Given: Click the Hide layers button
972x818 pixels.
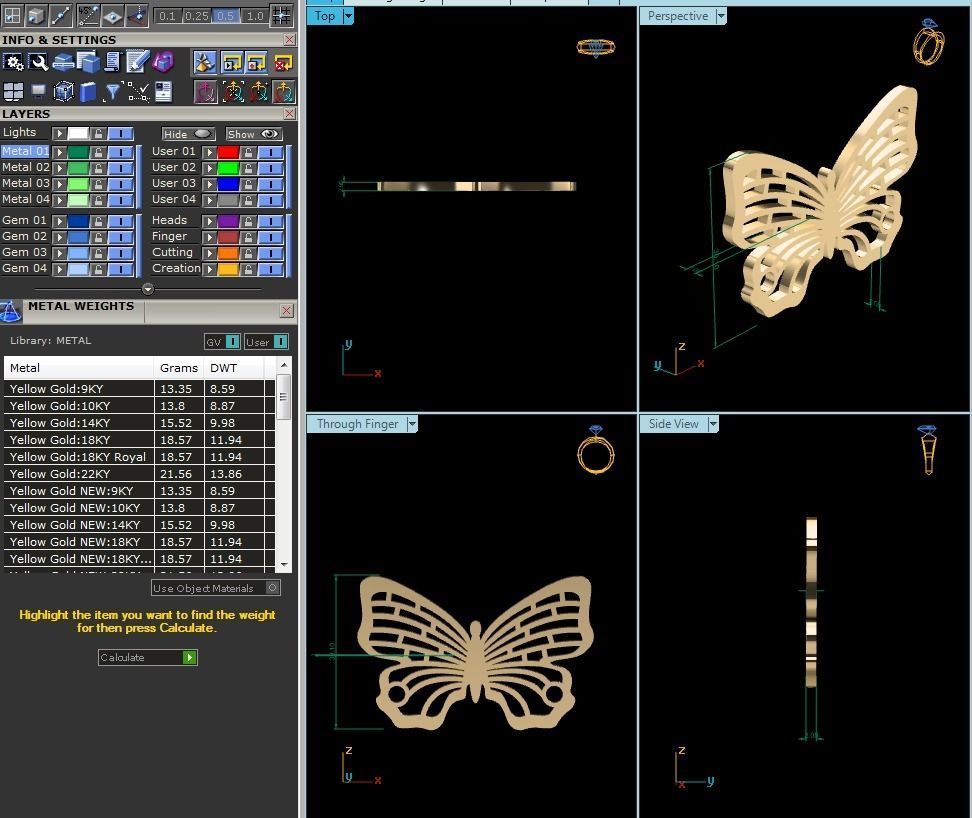Looking at the screenshot, I should (188, 134).
